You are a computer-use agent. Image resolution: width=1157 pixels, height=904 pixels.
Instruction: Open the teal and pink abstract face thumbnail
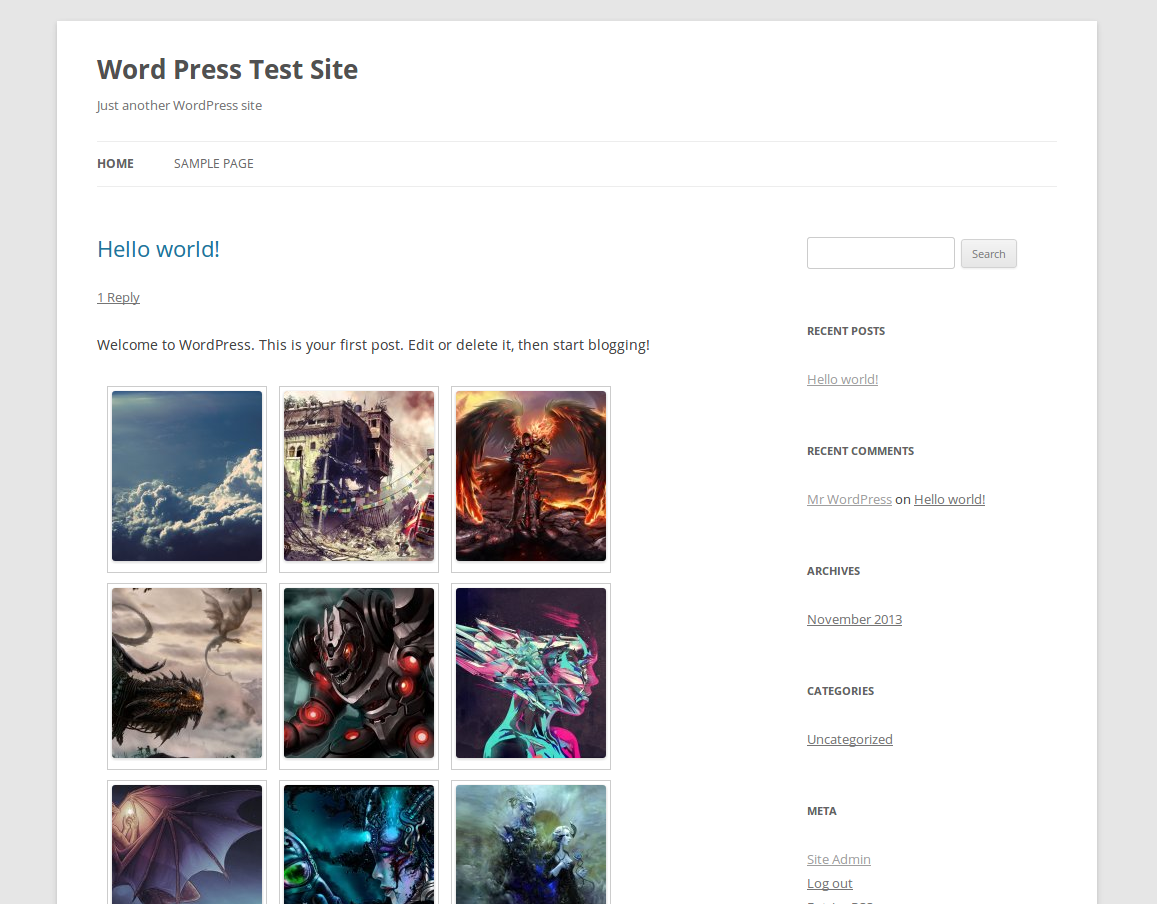coord(531,673)
